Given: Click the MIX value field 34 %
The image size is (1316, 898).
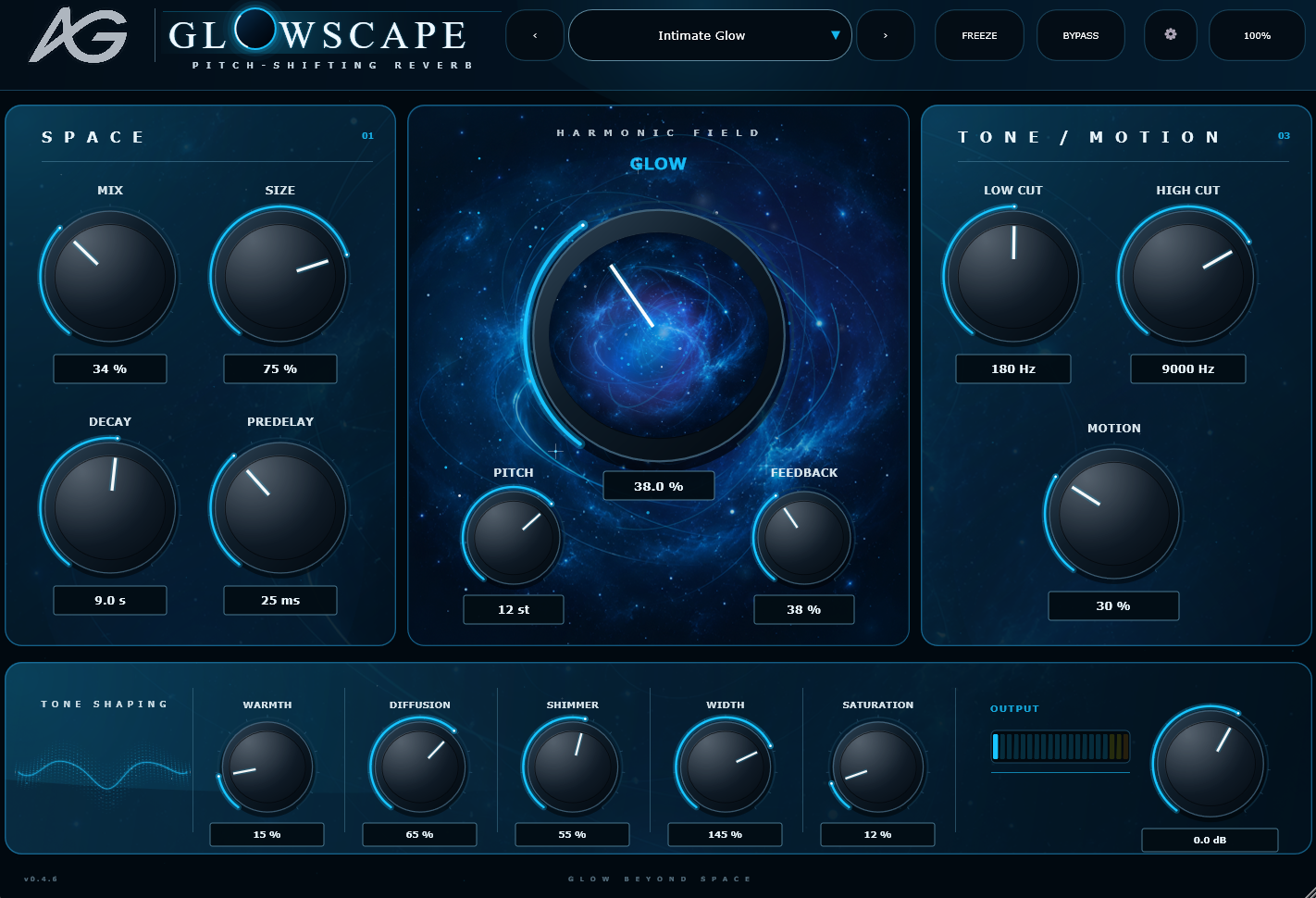Looking at the screenshot, I should (110, 368).
